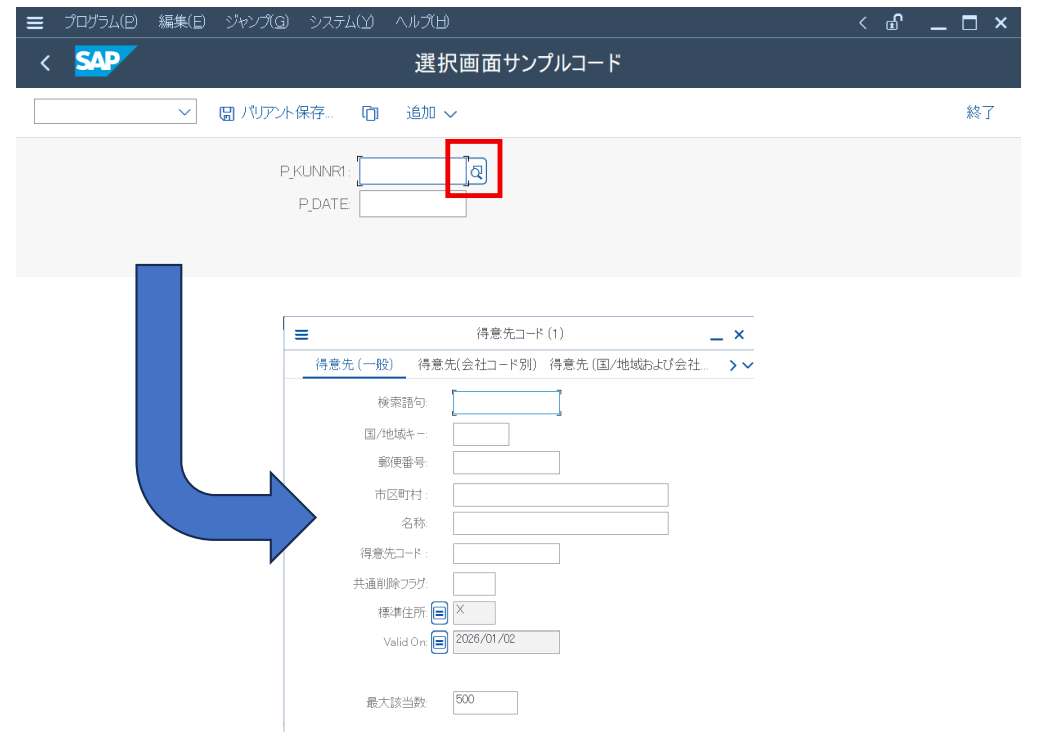Image resolution: width=1037 pixels, height=732 pixels.
Task: Click the SAP logo
Action: (105, 61)
